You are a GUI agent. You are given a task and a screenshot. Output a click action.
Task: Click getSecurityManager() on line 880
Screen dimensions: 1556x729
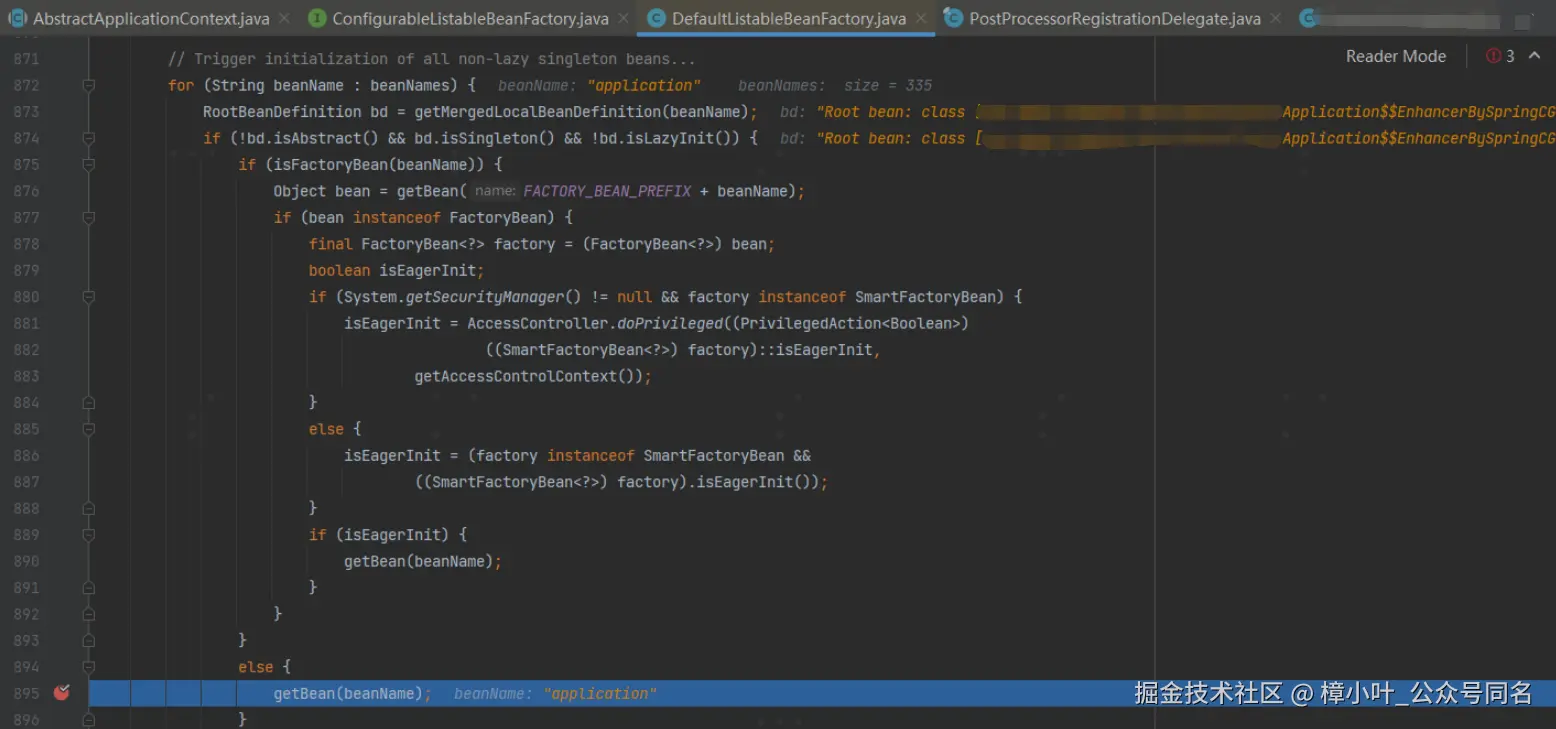(x=493, y=297)
